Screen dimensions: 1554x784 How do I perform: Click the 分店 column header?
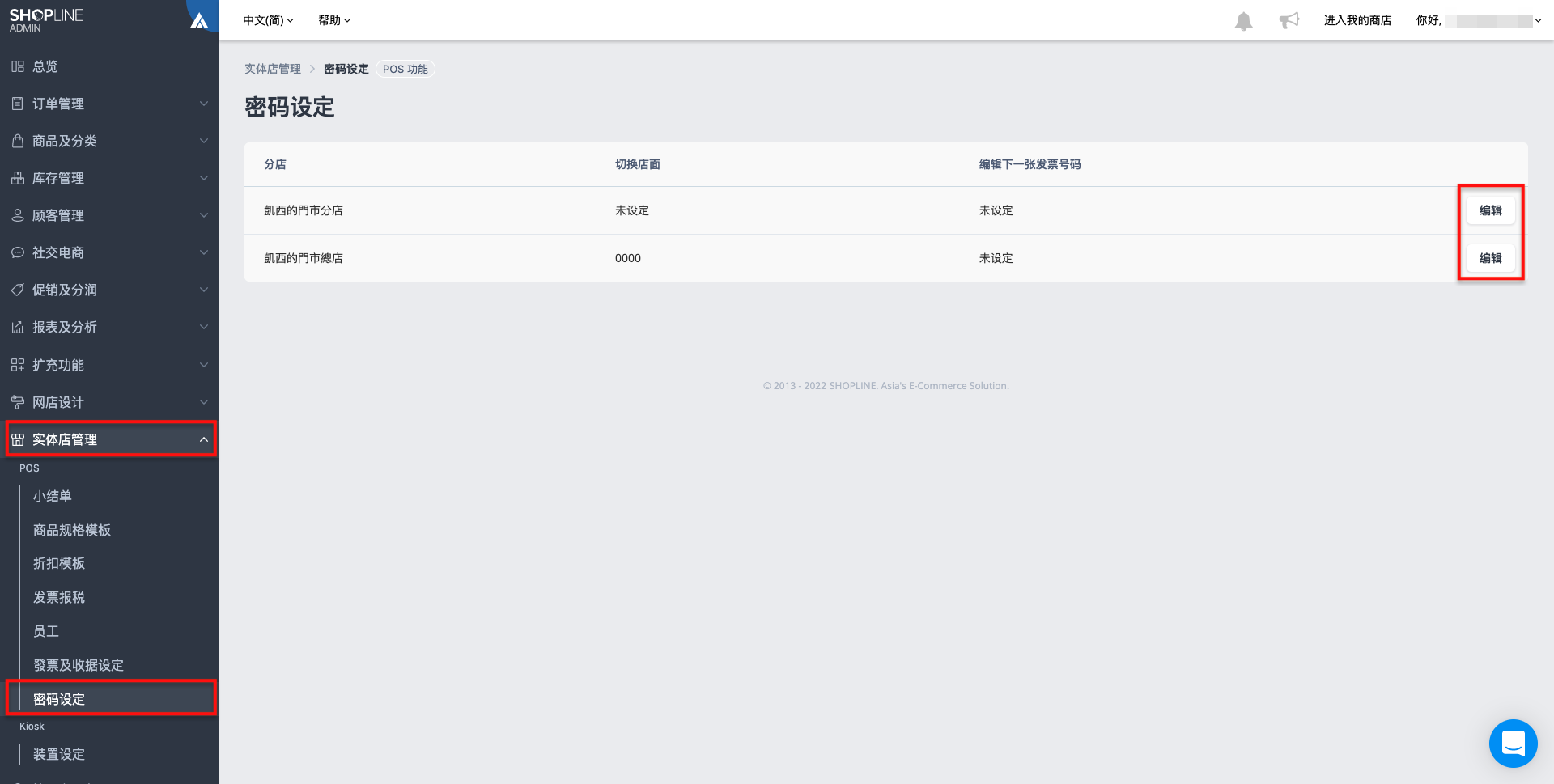(275, 164)
